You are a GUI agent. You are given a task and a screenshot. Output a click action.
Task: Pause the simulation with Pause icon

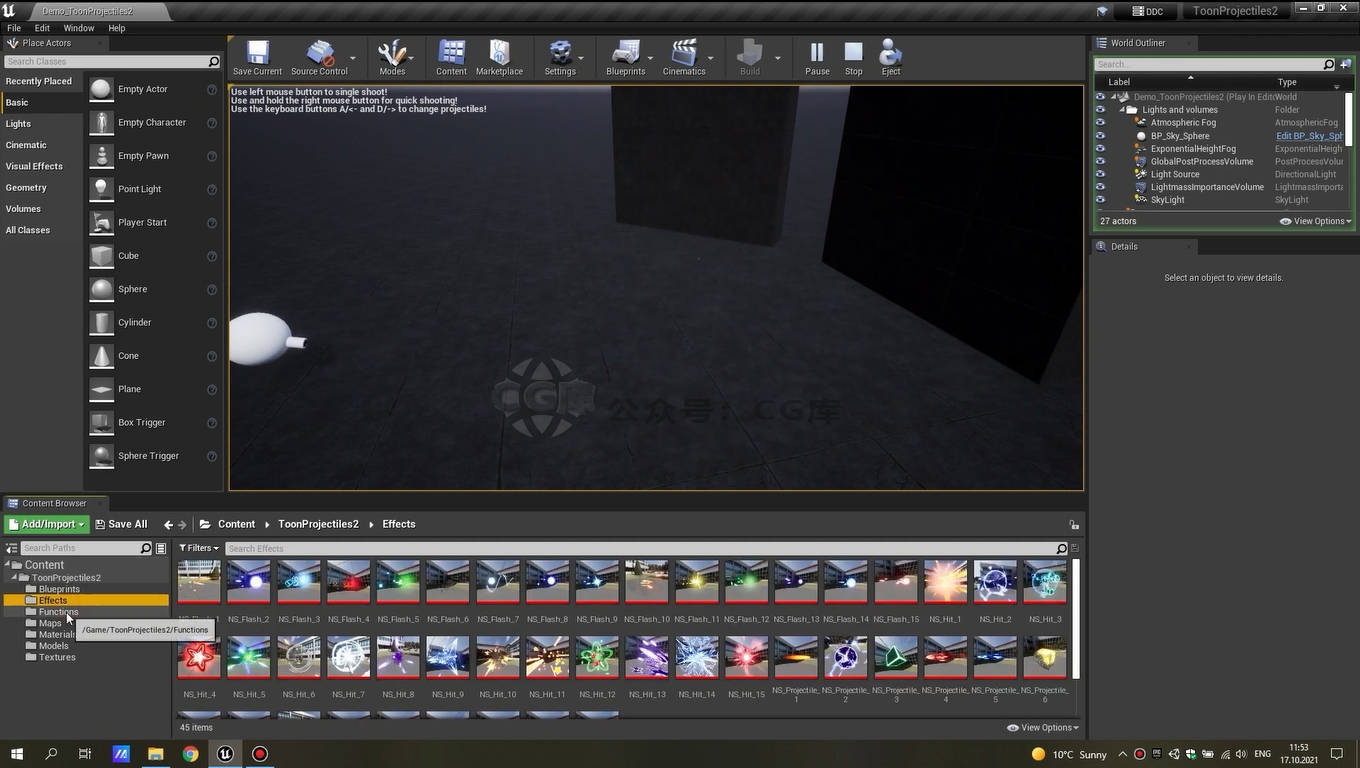817,56
